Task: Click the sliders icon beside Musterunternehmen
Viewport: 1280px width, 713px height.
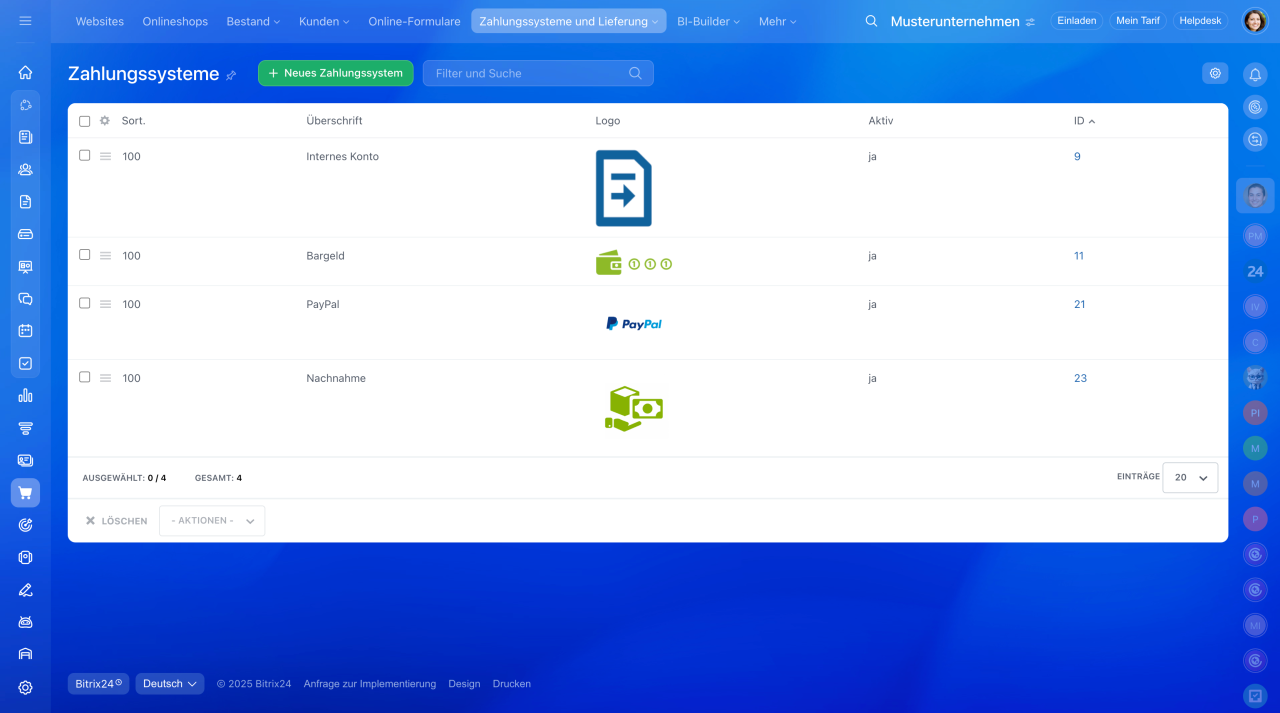Action: point(1030,22)
